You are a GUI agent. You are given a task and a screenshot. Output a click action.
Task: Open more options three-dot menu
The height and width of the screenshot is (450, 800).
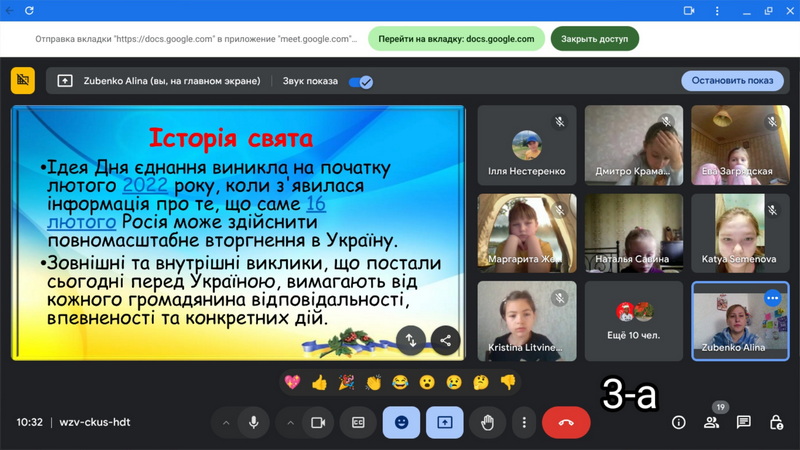coord(524,423)
